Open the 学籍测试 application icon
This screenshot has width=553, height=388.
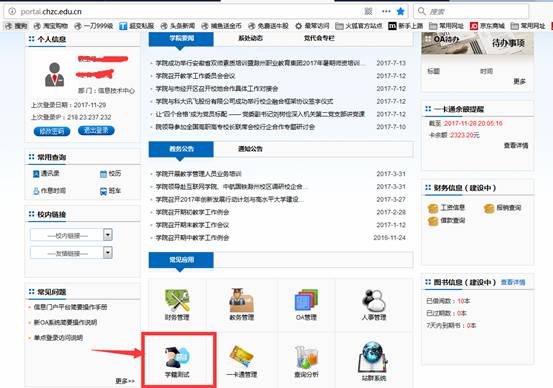(x=177, y=362)
